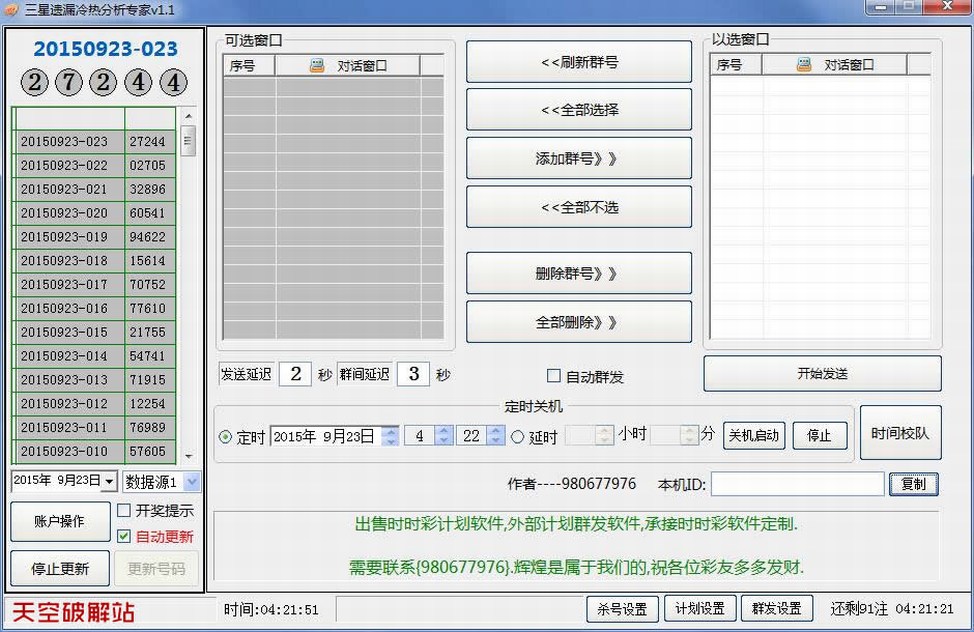The width and height of the screenshot is (974, 632).
Task: Click the first lottery ball showing 2
Action: pyautogui.click(x=35, y=82)
